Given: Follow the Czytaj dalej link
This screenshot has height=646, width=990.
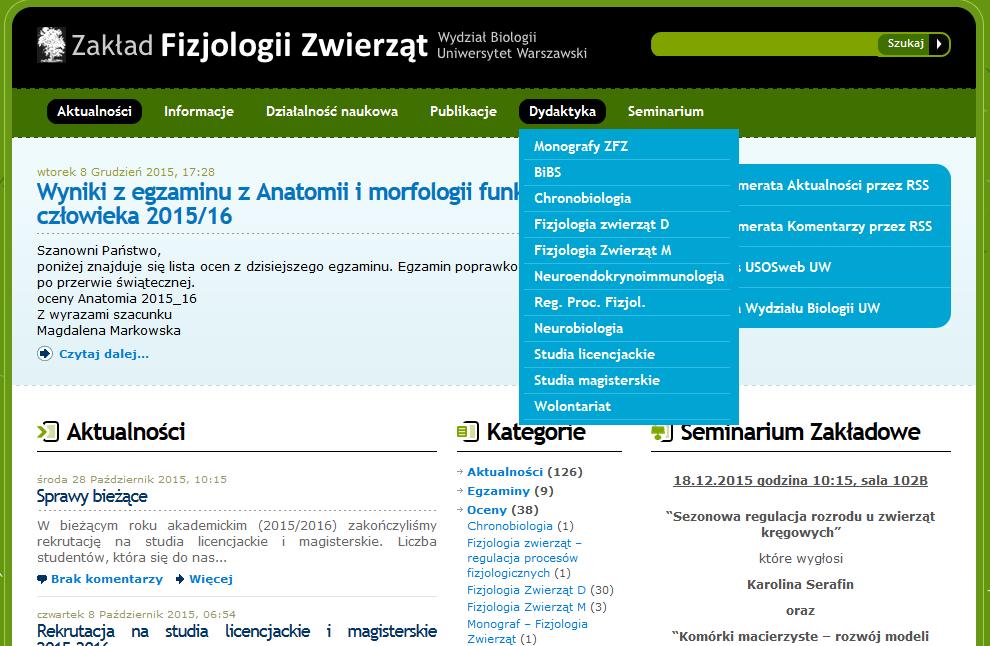Looking at the screenshot, I should 104,354.
